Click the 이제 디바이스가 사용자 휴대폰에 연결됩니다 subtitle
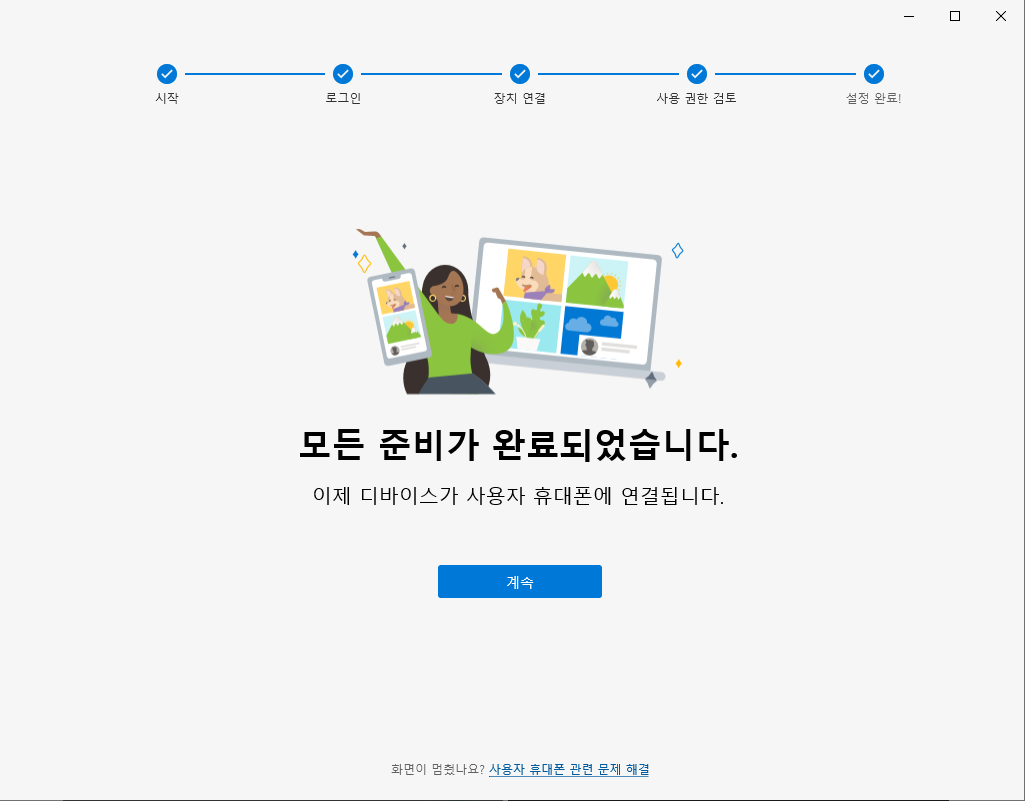1025x801 pixels. pyautogui.click(x=519, y=496)
